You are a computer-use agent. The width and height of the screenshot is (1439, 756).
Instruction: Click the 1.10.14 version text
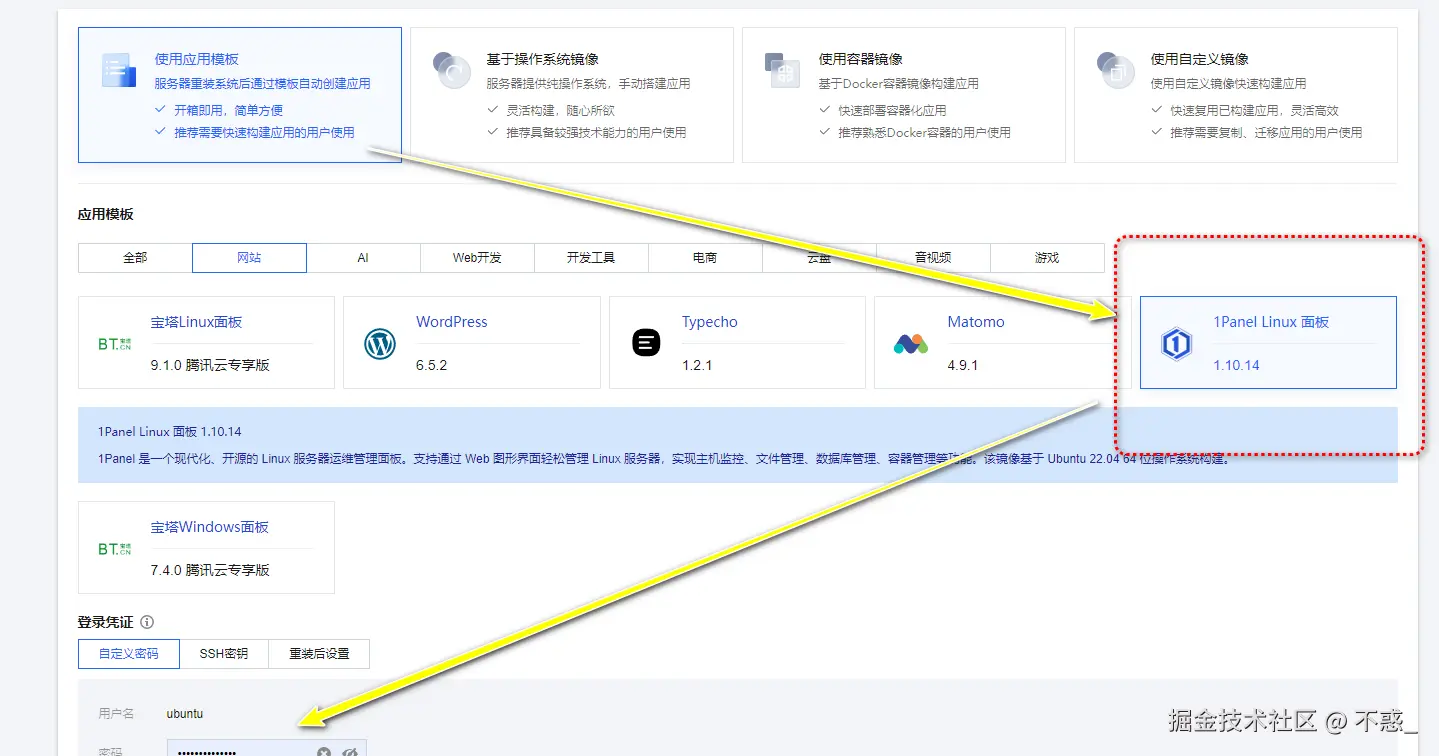[x=1236, y=365]
